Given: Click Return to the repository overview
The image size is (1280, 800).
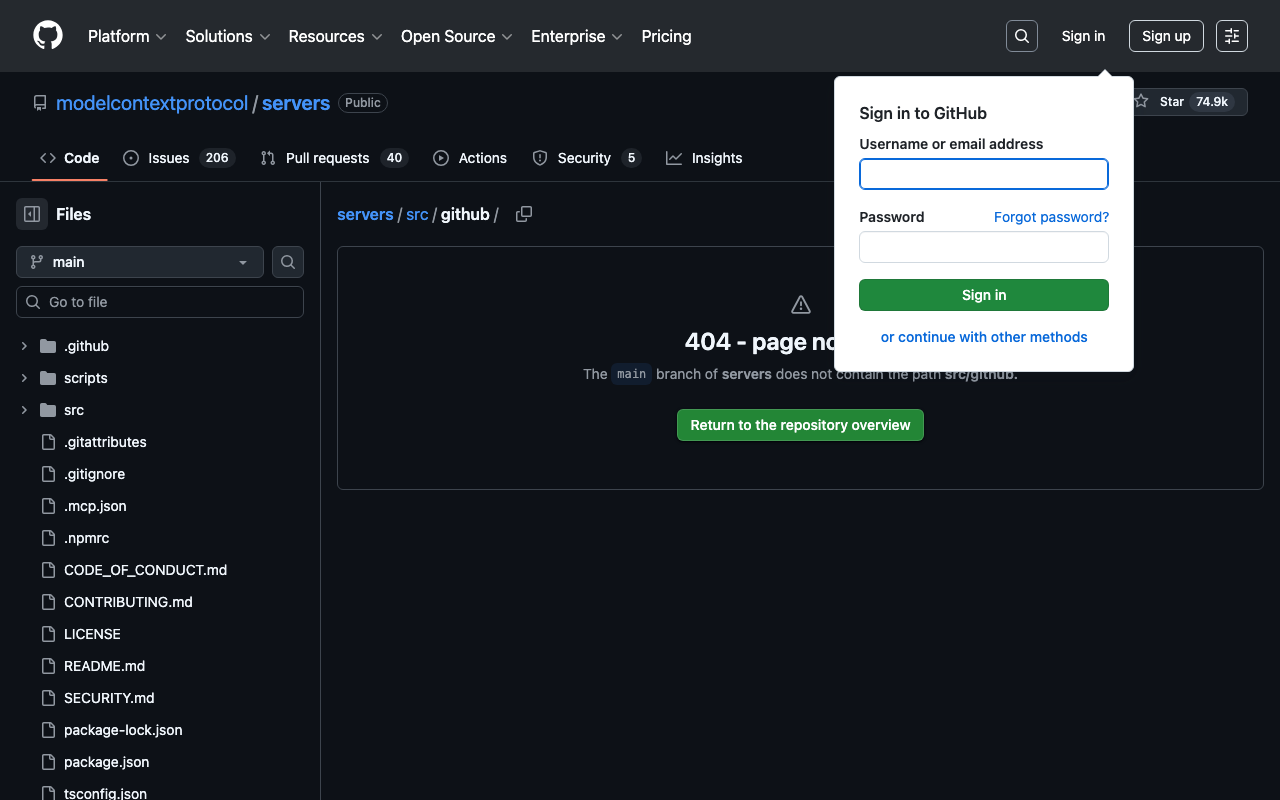Looking at the screenshot, I should pyautogui.click(x=800, y=425).
